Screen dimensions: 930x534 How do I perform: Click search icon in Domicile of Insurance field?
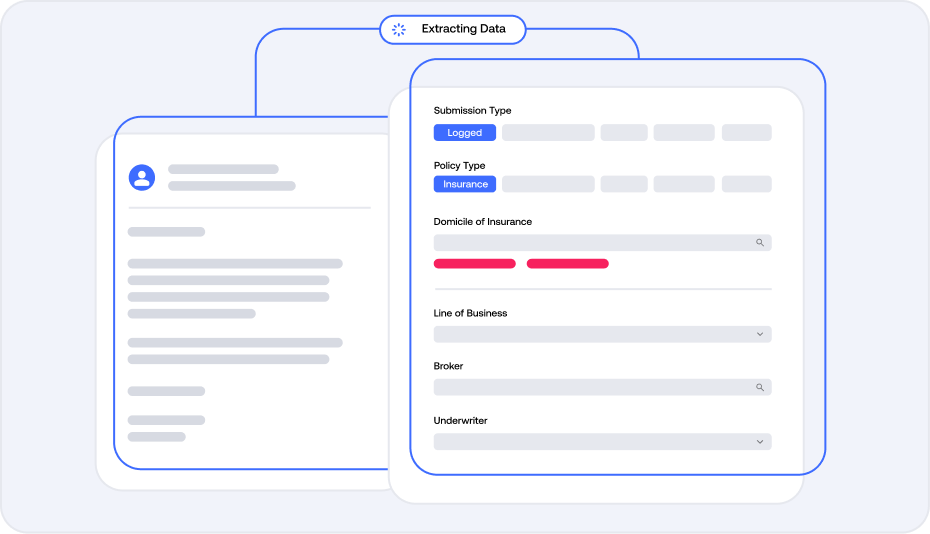click(759, 243)
